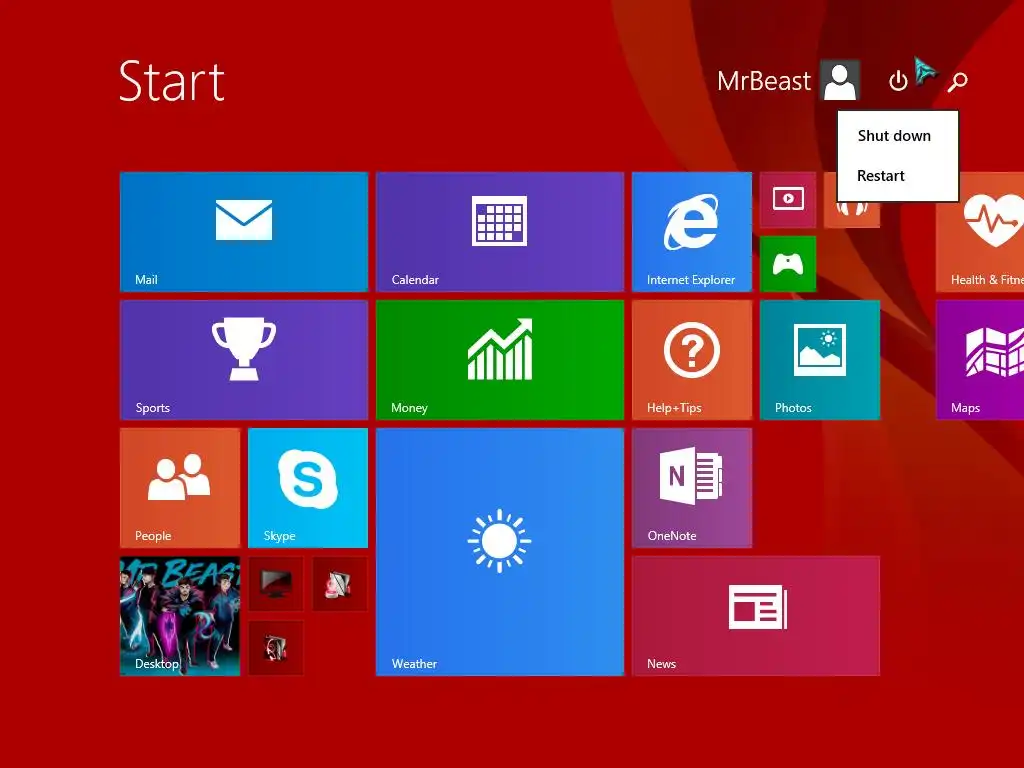This screenshot has width=1024, height=768.
Task: Open the Photos tile
Action: [x=820, y=360]
